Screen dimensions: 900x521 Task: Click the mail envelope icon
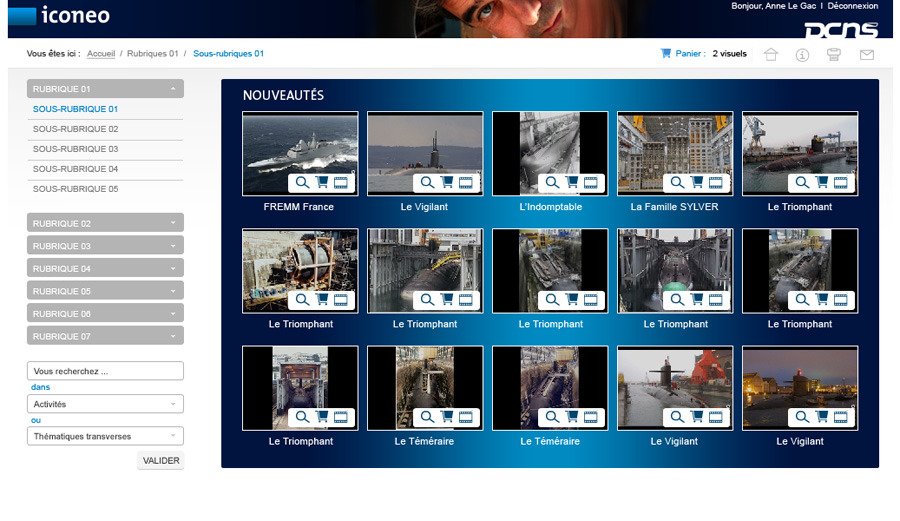coord(866,55)
